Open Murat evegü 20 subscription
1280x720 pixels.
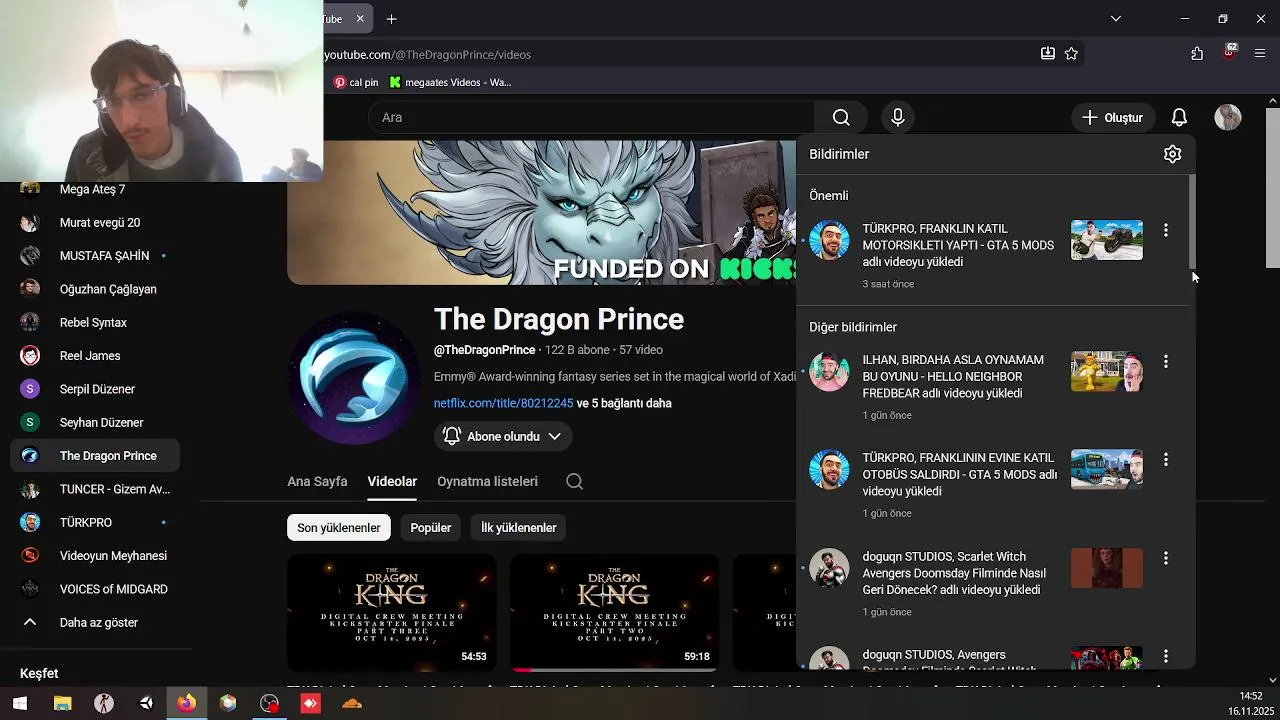(95, 222)
